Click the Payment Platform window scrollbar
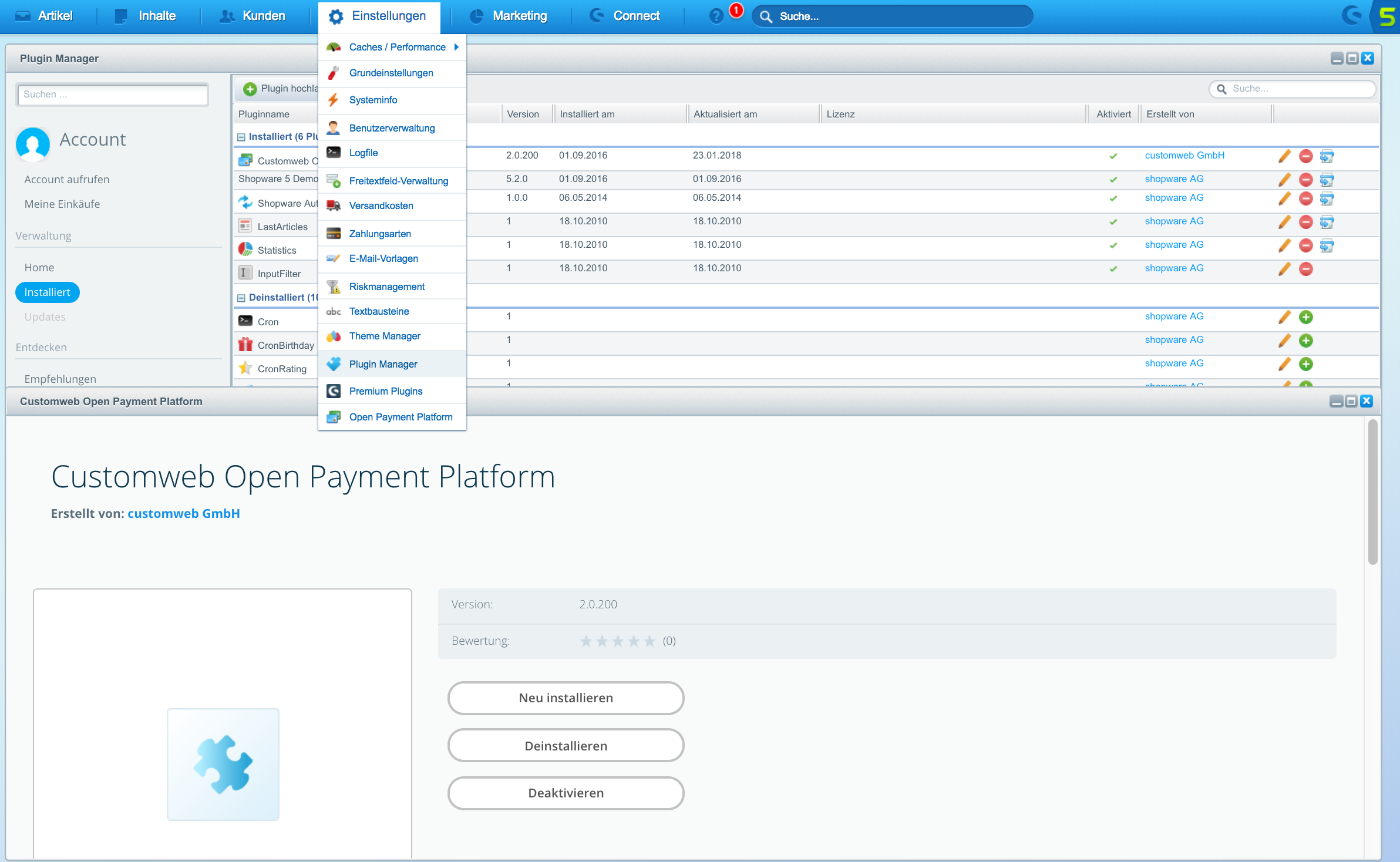The width and height of the screenshot is (1400, 862). tap(1372, 491)
